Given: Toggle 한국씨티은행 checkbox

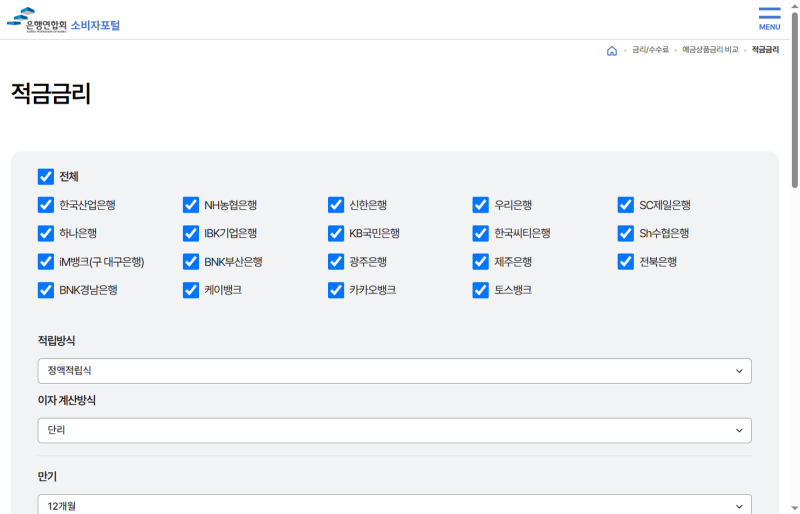Looking at the screenshot, I should (481, 233).
